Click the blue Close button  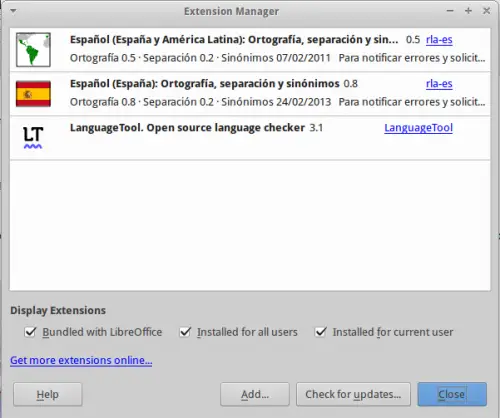tap(452, 394)
